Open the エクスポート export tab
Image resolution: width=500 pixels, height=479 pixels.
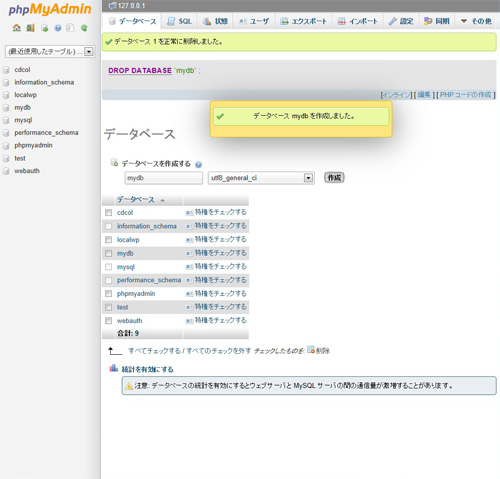click(x=303, y=21)
